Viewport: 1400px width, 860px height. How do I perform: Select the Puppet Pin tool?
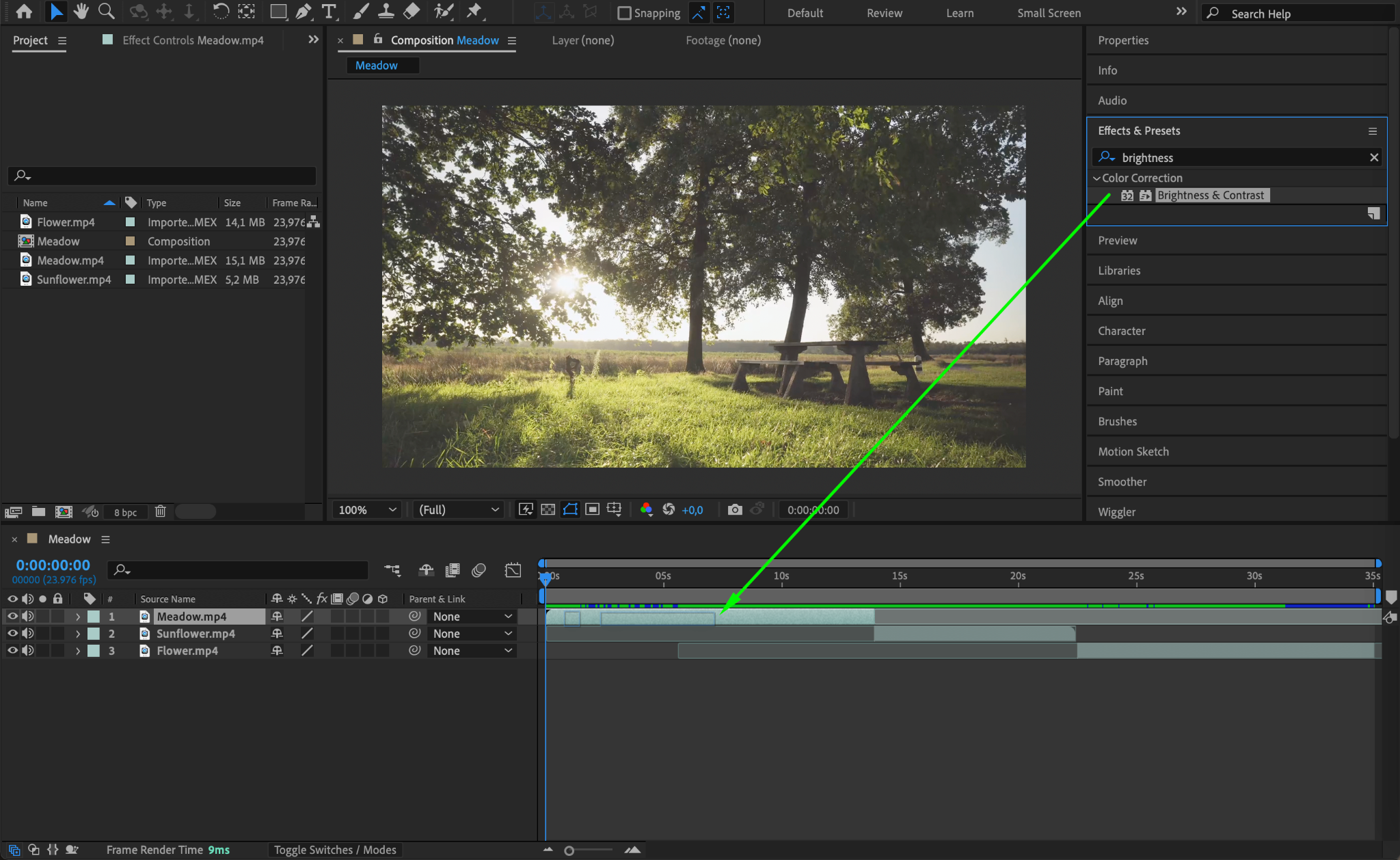(474, 11)
